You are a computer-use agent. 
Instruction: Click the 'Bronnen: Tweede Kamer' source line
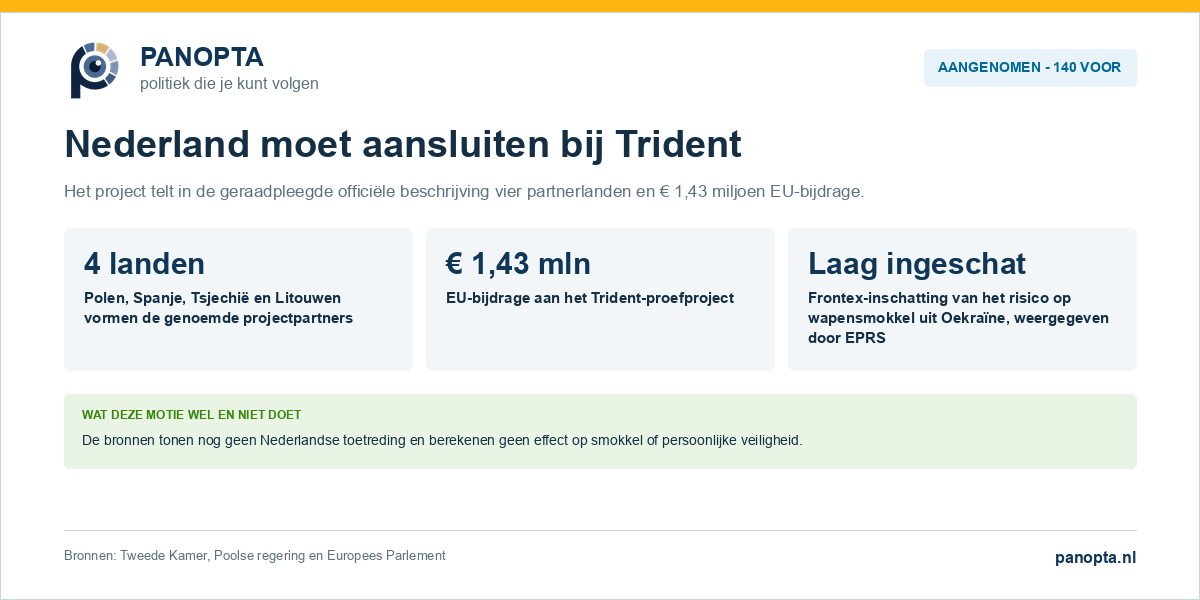pyautogui.click(x=255, y=556)
